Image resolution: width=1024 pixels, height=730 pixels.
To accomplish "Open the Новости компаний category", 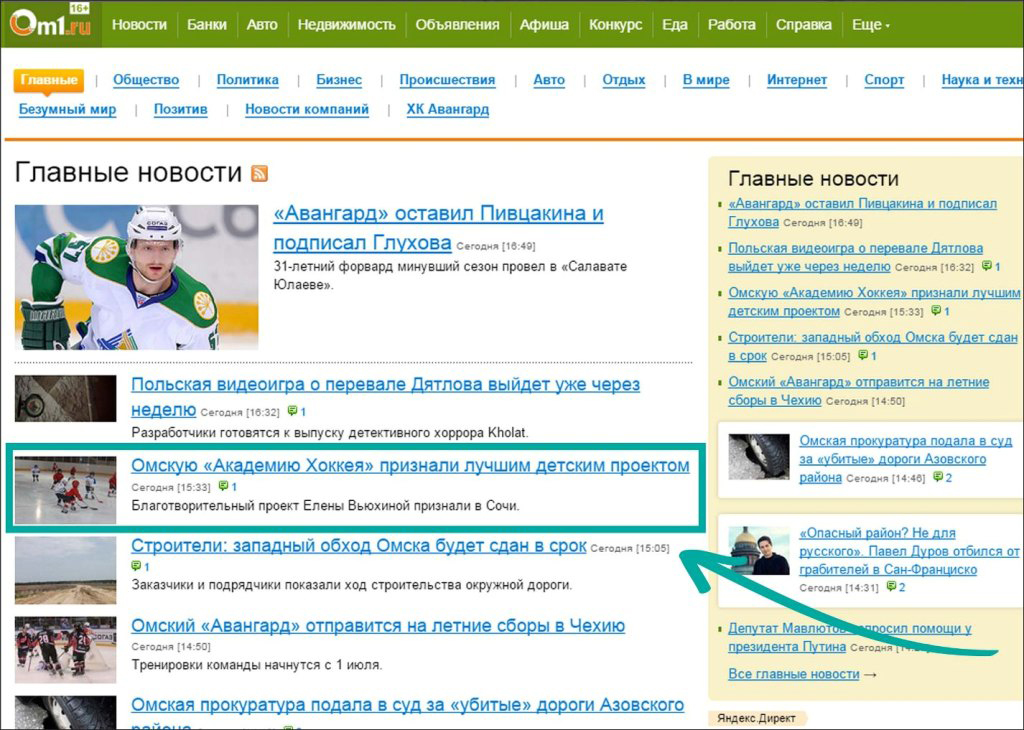I will pos(307,109).
